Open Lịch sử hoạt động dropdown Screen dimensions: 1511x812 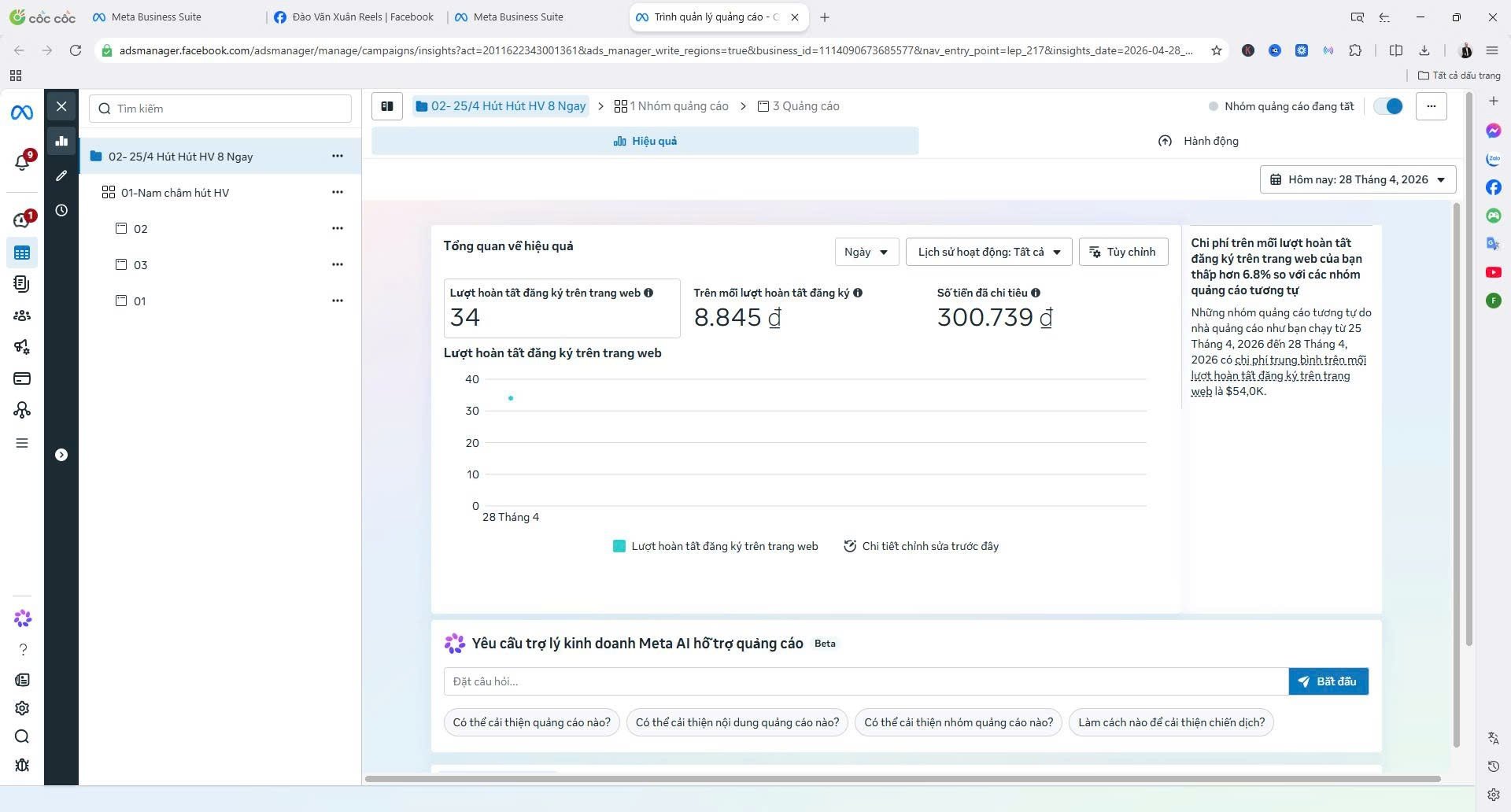pos(988,252)
